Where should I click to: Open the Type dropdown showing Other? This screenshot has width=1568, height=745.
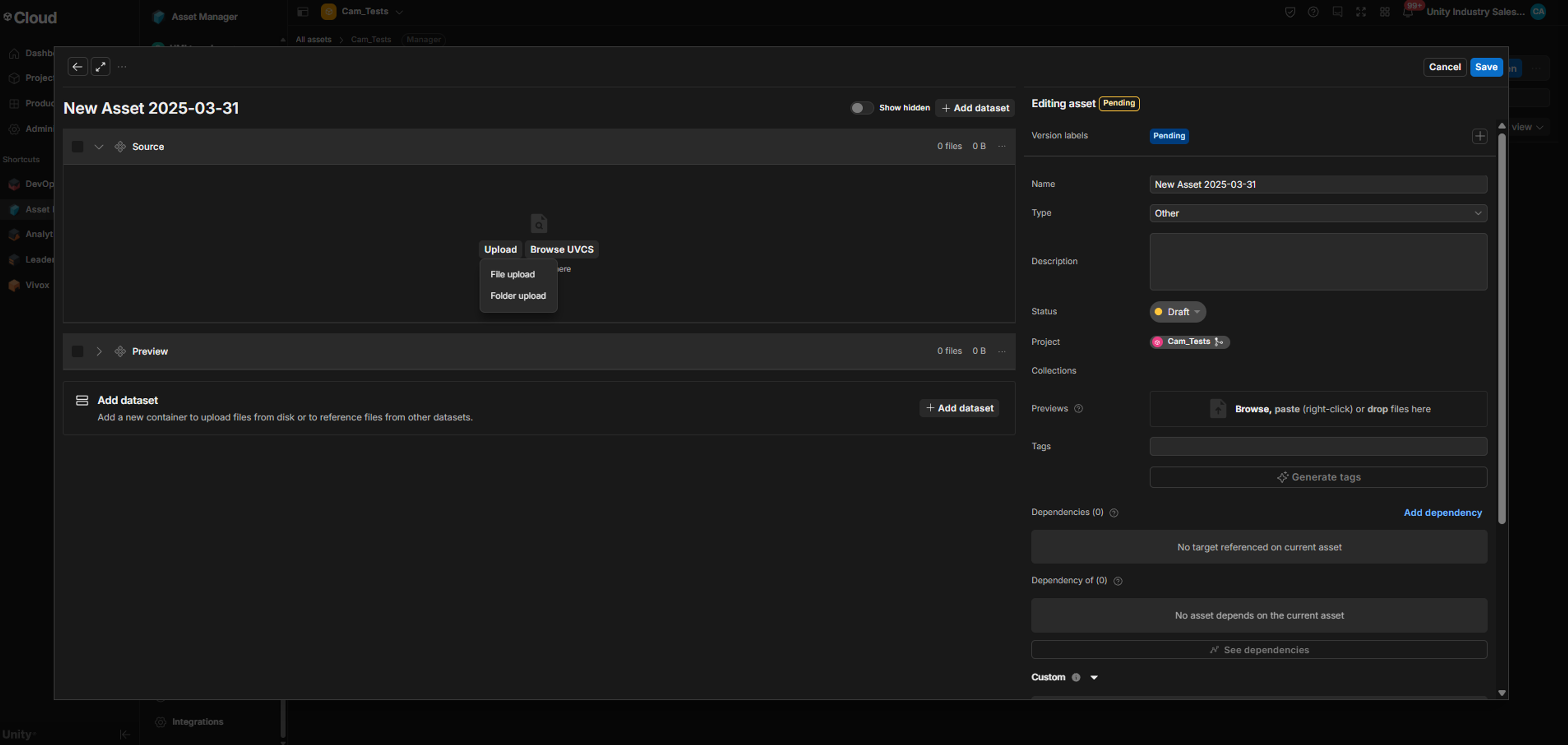pyautogui.click(x=1318, y=213)
